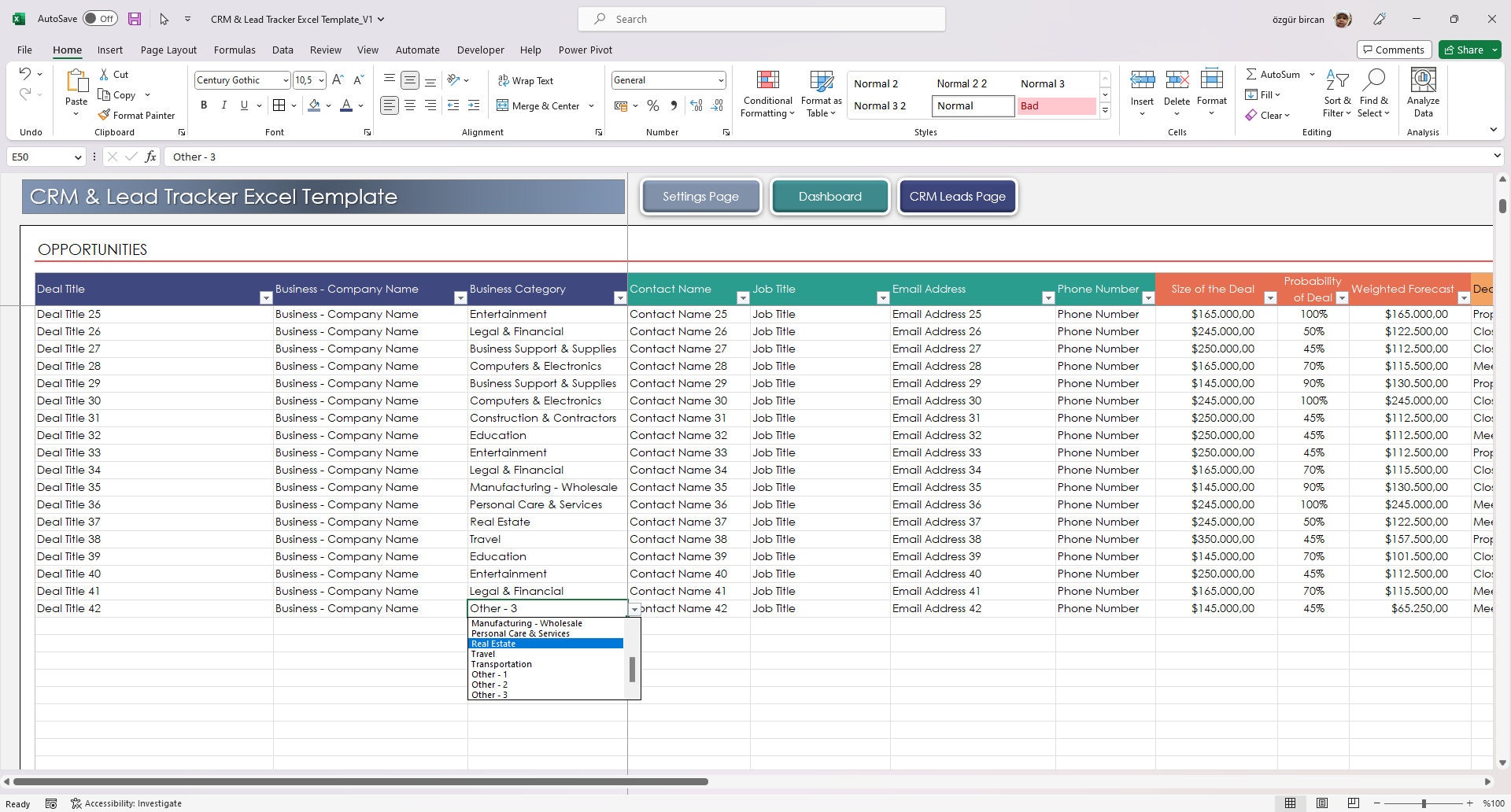Screen dimensions: 1511x812
Task: Click the CRM Leads Page button
Action: [957, 197]
